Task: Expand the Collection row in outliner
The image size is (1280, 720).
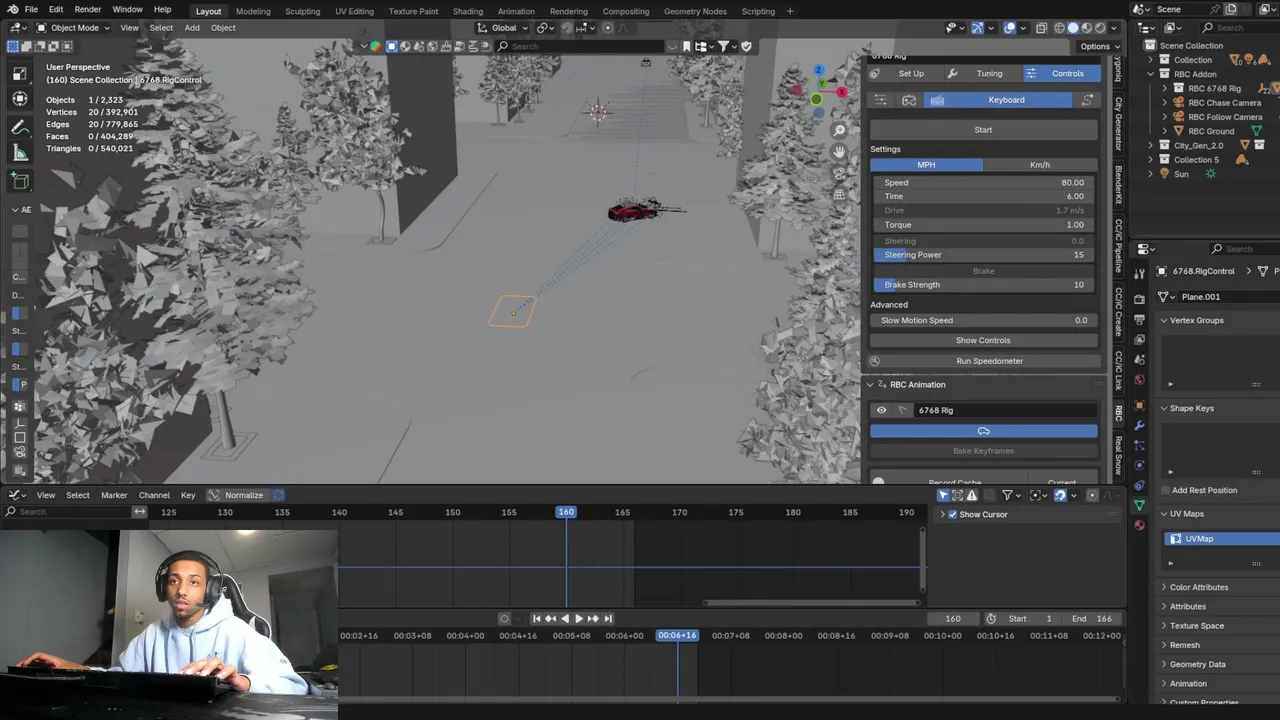Action: point(1151,60)
